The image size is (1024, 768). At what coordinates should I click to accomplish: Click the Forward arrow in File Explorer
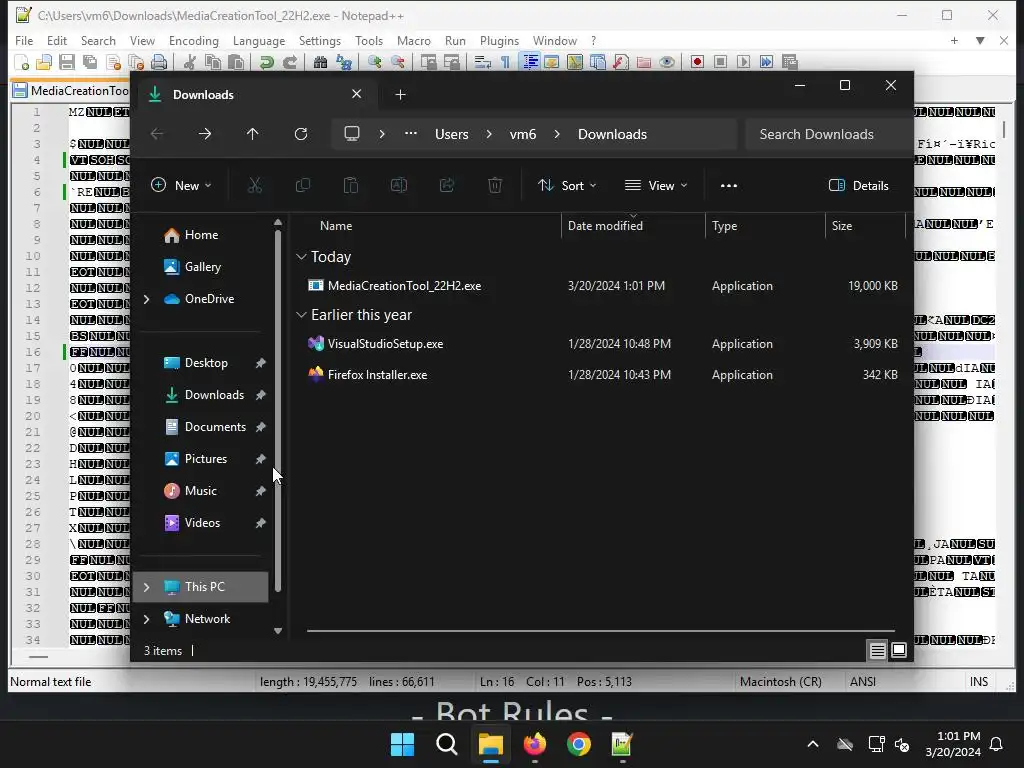(204, 134)
